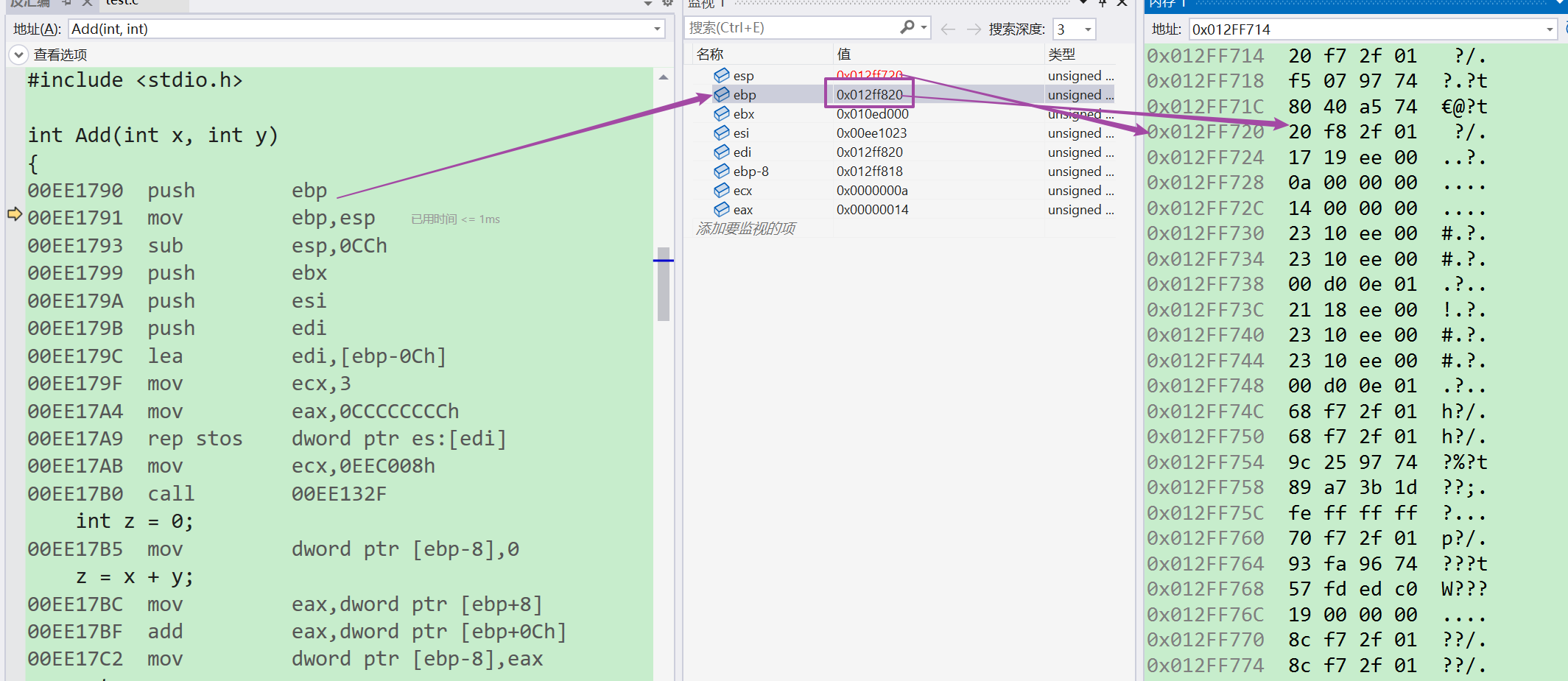The image size is (1568, 681).
Task: Select the ecx value 0x0000000a
Action: pyautogui.click(x=872, y=190)
